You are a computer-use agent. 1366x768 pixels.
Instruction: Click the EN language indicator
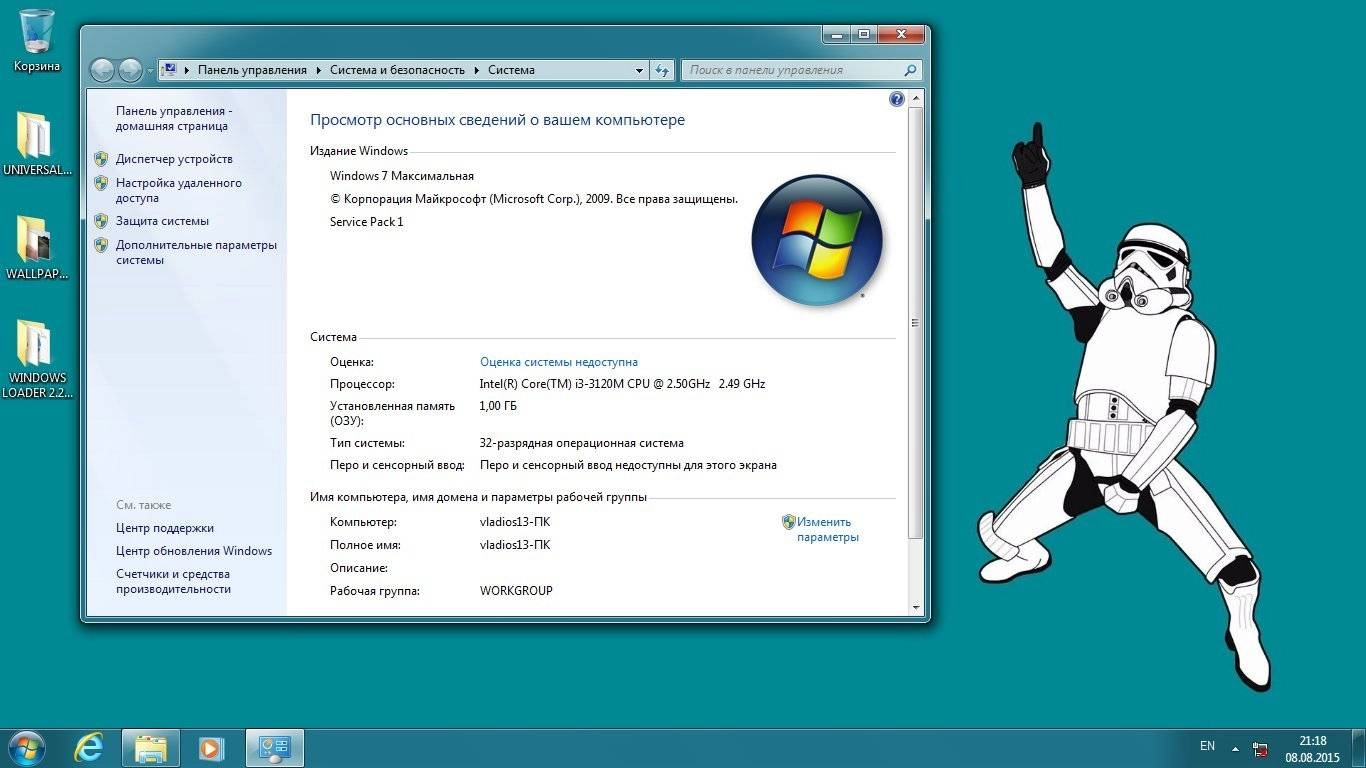tap(1207, 746)
